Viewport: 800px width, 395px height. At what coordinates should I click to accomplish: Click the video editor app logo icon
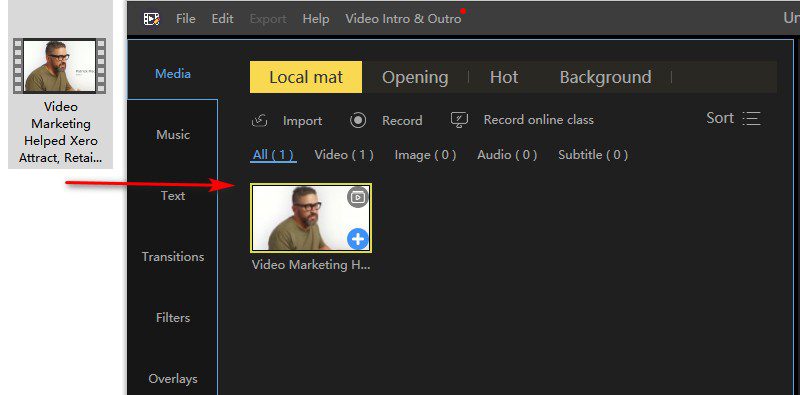pos(152,19)
